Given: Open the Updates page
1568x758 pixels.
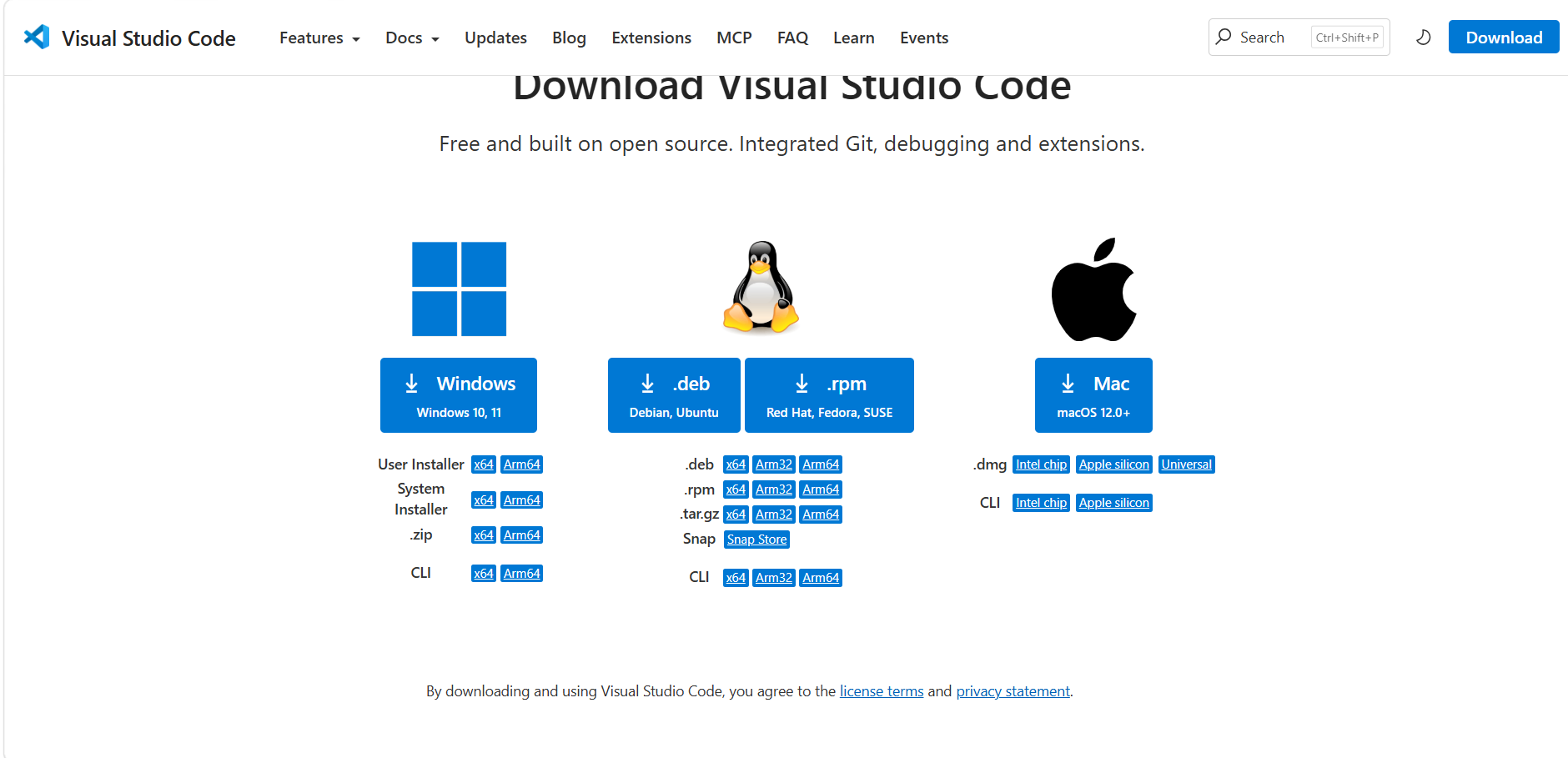Looking at the screenshot, I should pyautogui.click(x=495, y=38).
